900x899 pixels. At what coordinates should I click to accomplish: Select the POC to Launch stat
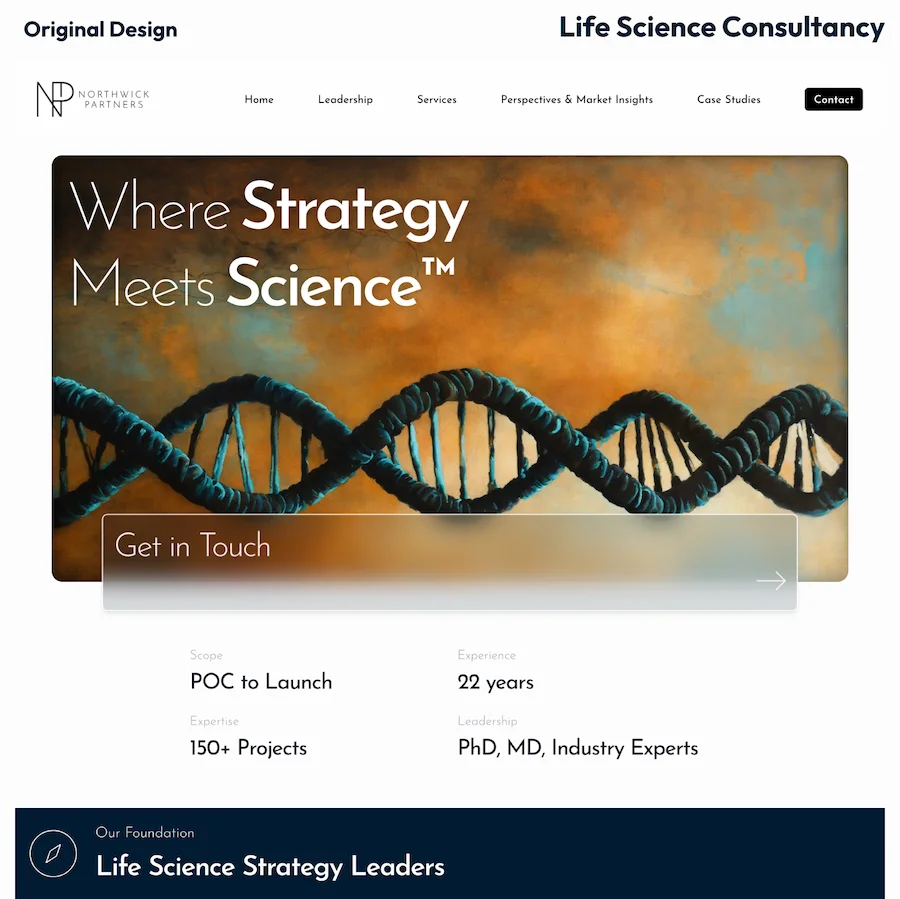tap(261, 681)
